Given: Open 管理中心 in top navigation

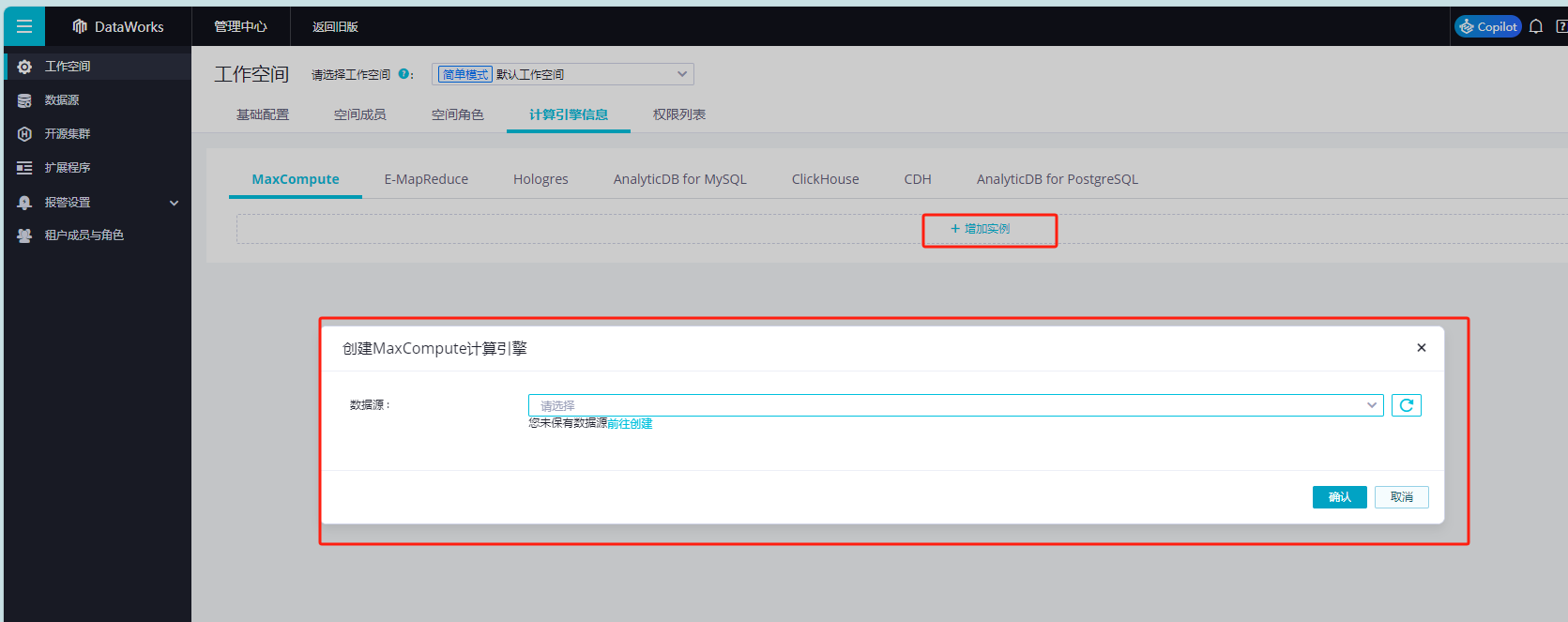Looking at the screenshot, I should (x=240, y=26).
